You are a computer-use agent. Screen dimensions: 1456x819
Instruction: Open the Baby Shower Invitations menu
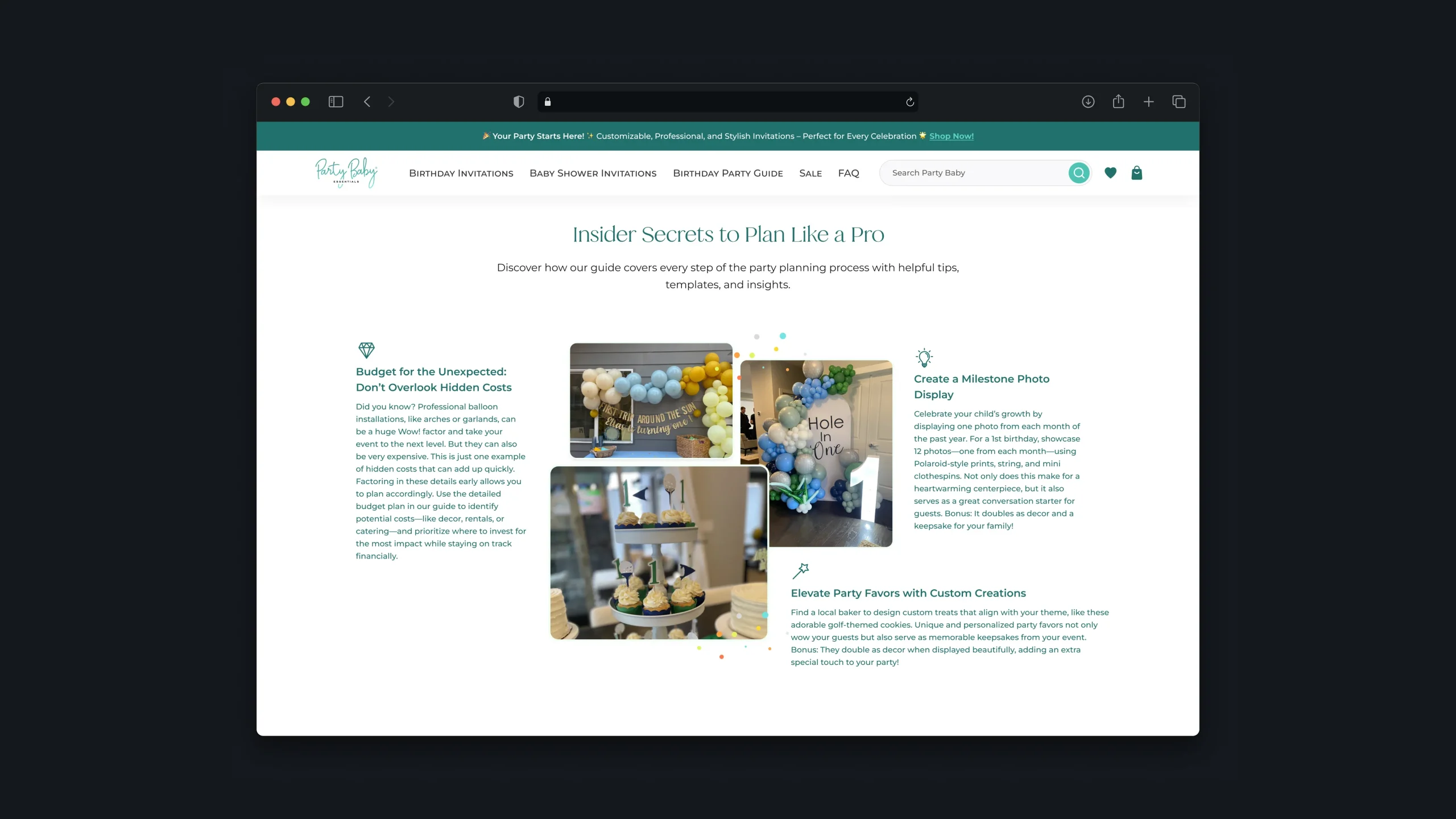593,173
